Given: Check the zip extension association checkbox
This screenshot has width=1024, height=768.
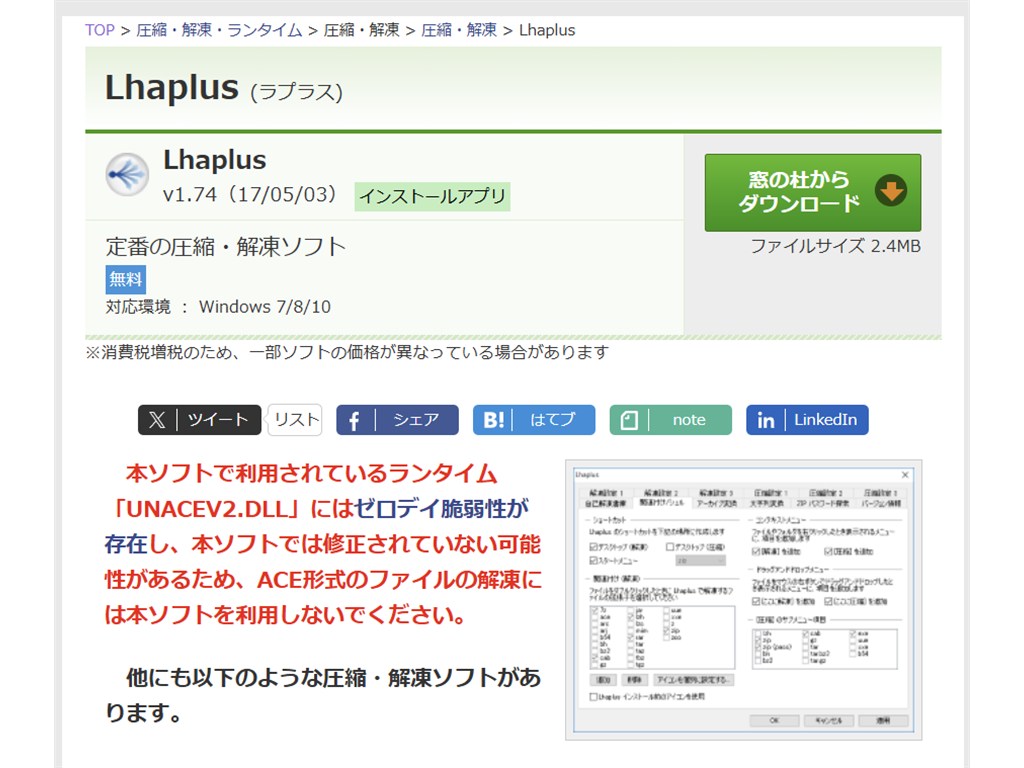Looking at the screenshot, I should (x=665, y=632).
